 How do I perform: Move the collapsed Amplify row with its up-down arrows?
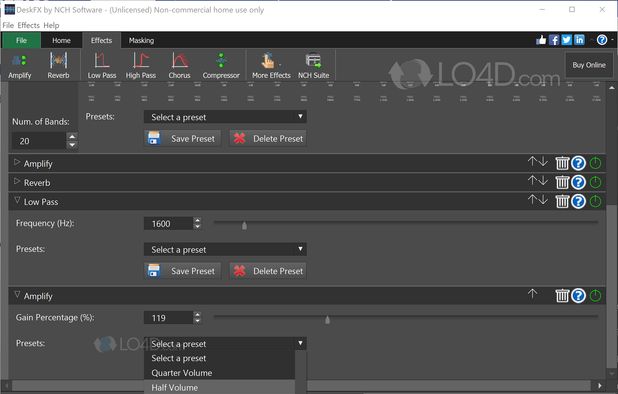[538, 162]
